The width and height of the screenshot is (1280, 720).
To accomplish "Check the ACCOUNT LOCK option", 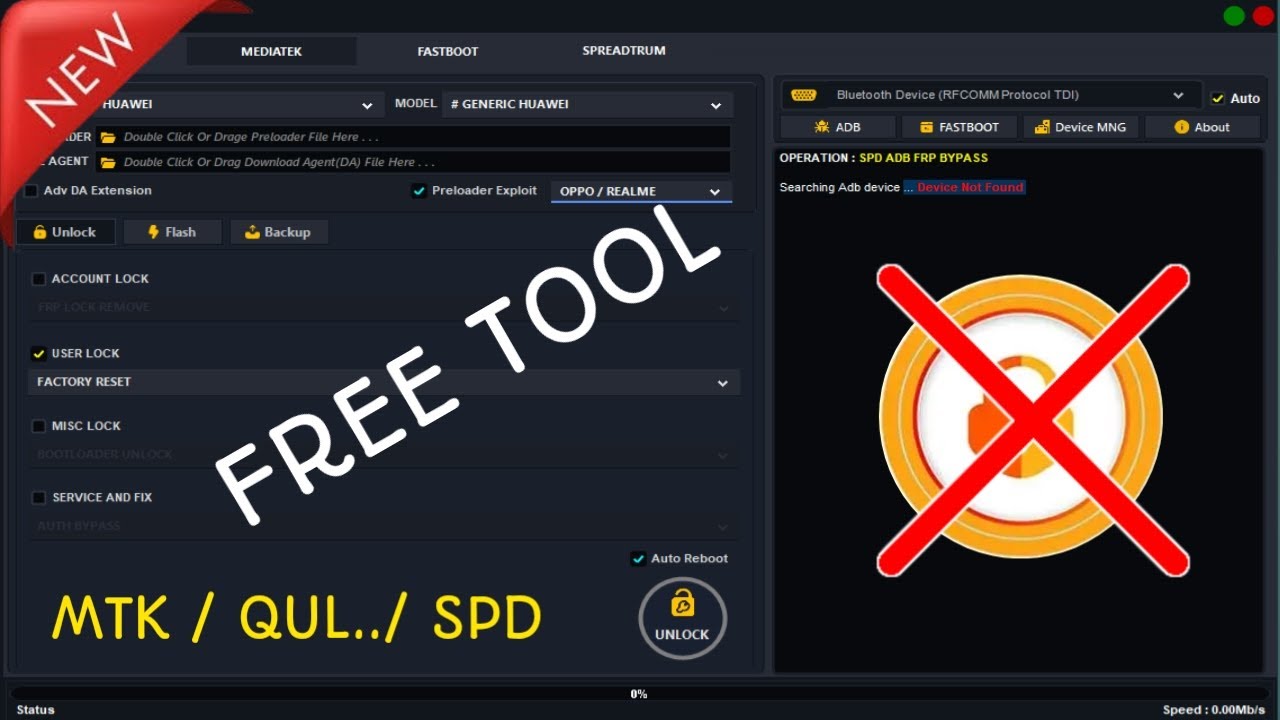I will 39,279.
